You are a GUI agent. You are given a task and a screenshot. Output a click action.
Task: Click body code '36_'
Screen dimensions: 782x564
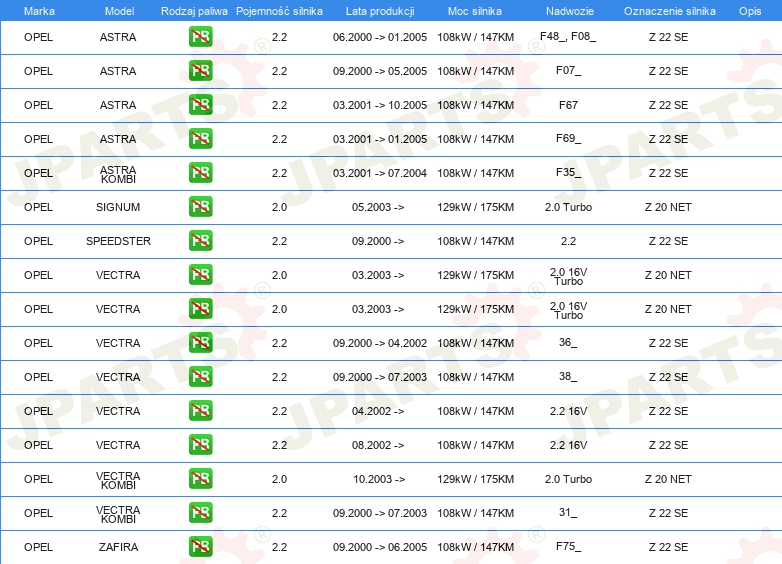coord(568,342)
